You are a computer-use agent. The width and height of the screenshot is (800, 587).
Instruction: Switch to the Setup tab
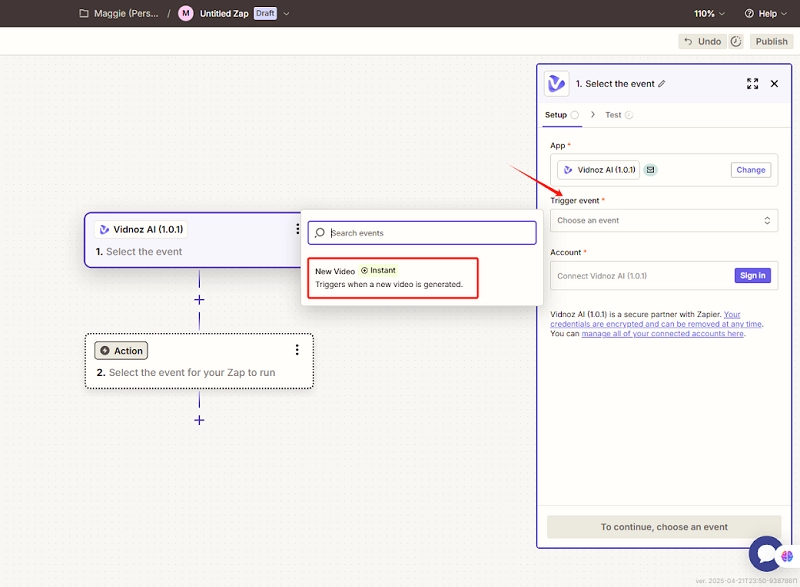[556, 115]
